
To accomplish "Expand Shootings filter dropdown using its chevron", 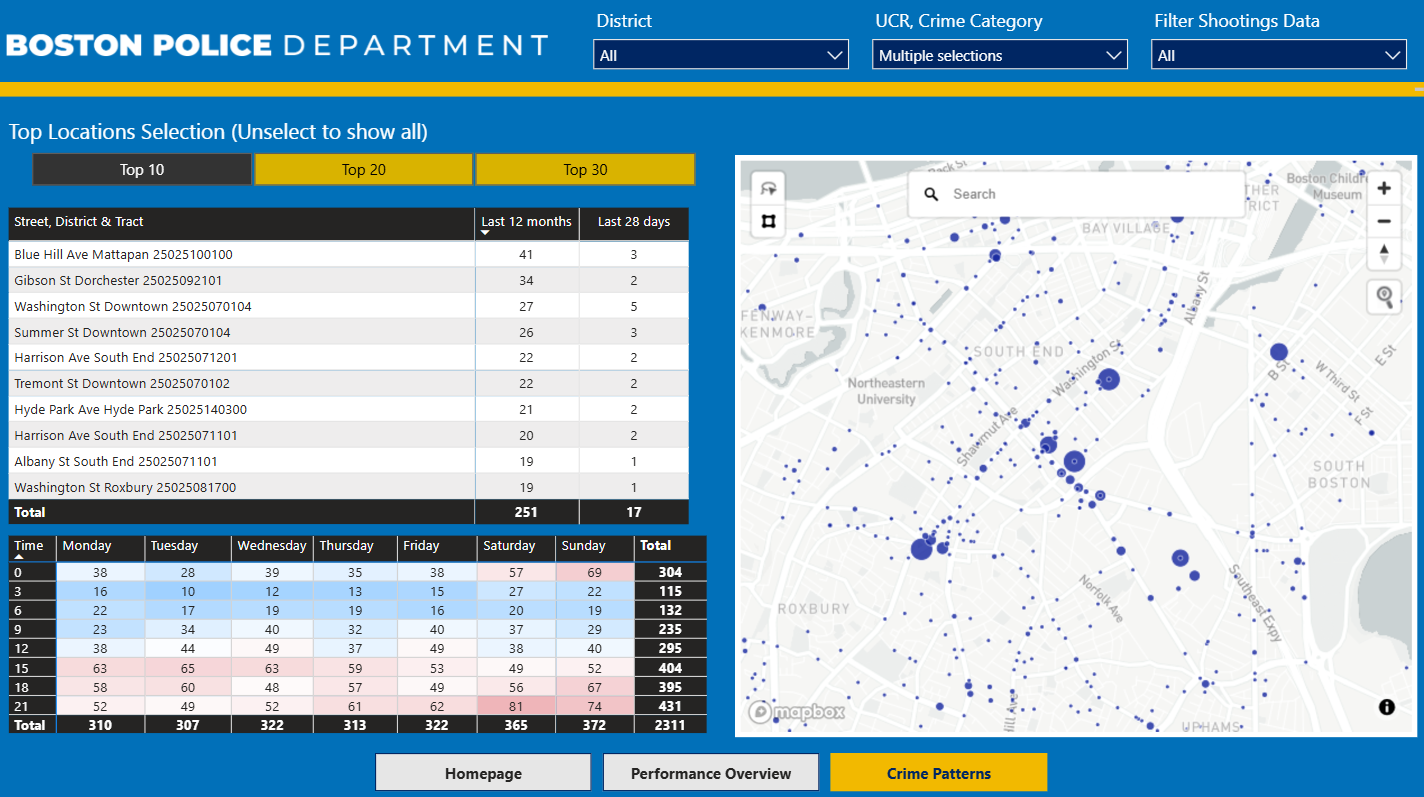I will [x=1393, y=56].
